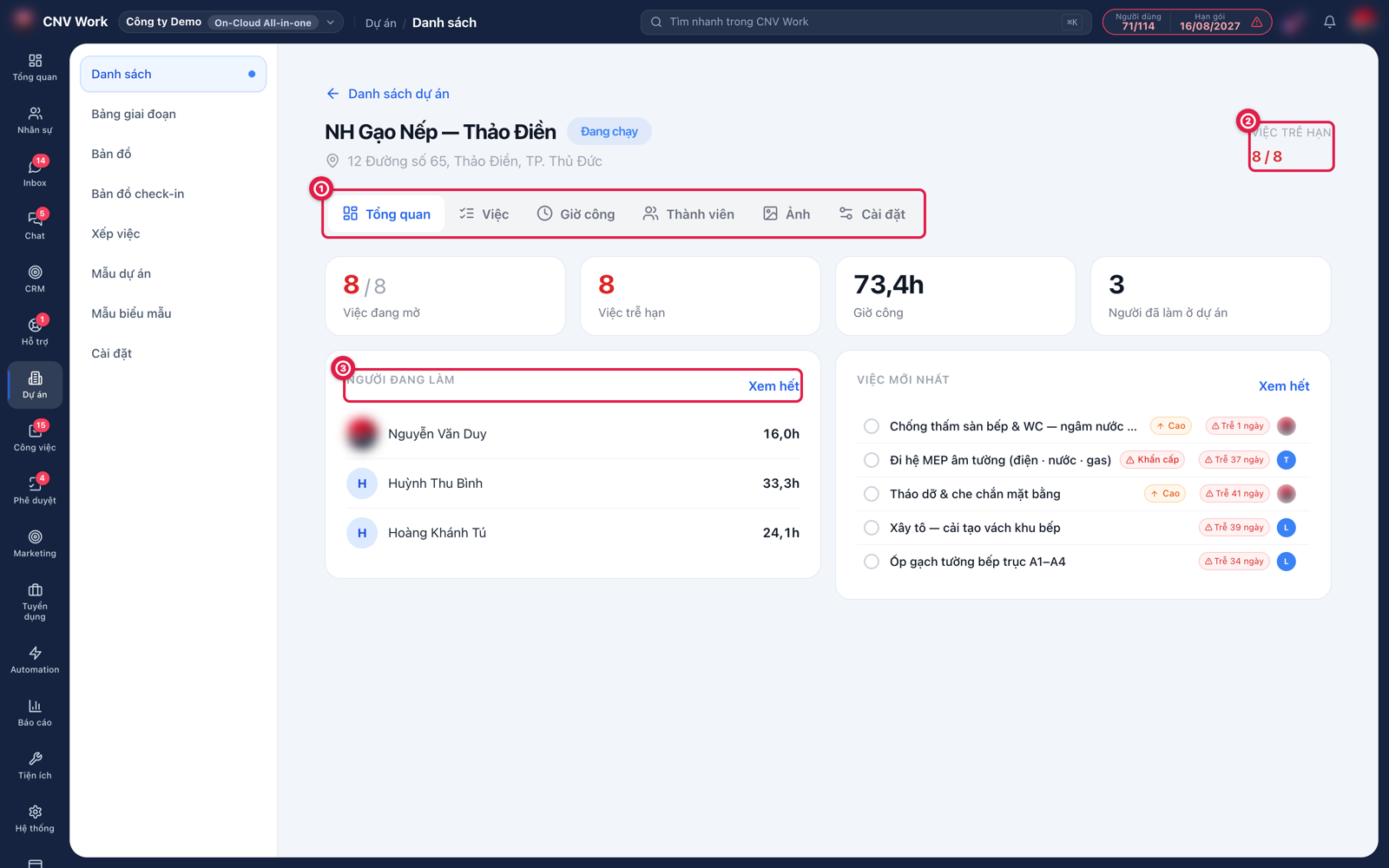The height and width of the screenshot is (868, 1389).
Task: Open Hệ thống settings icon
Action: [35, 819]
